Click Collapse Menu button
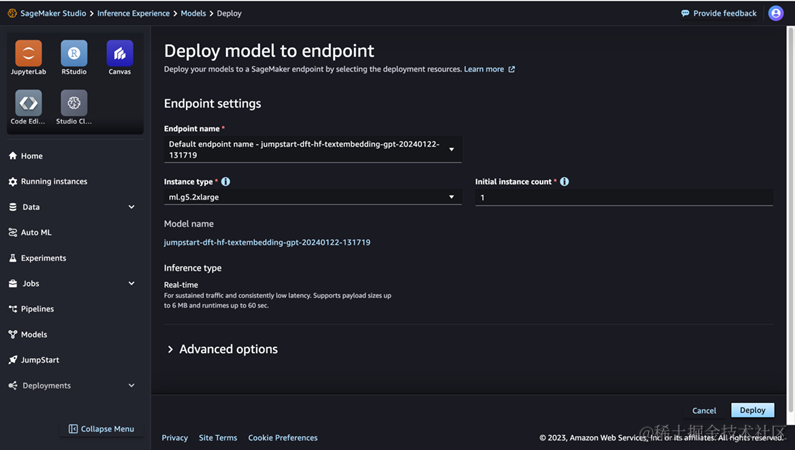The height and width of the screenshot is (450, 795). pos(101,429)
